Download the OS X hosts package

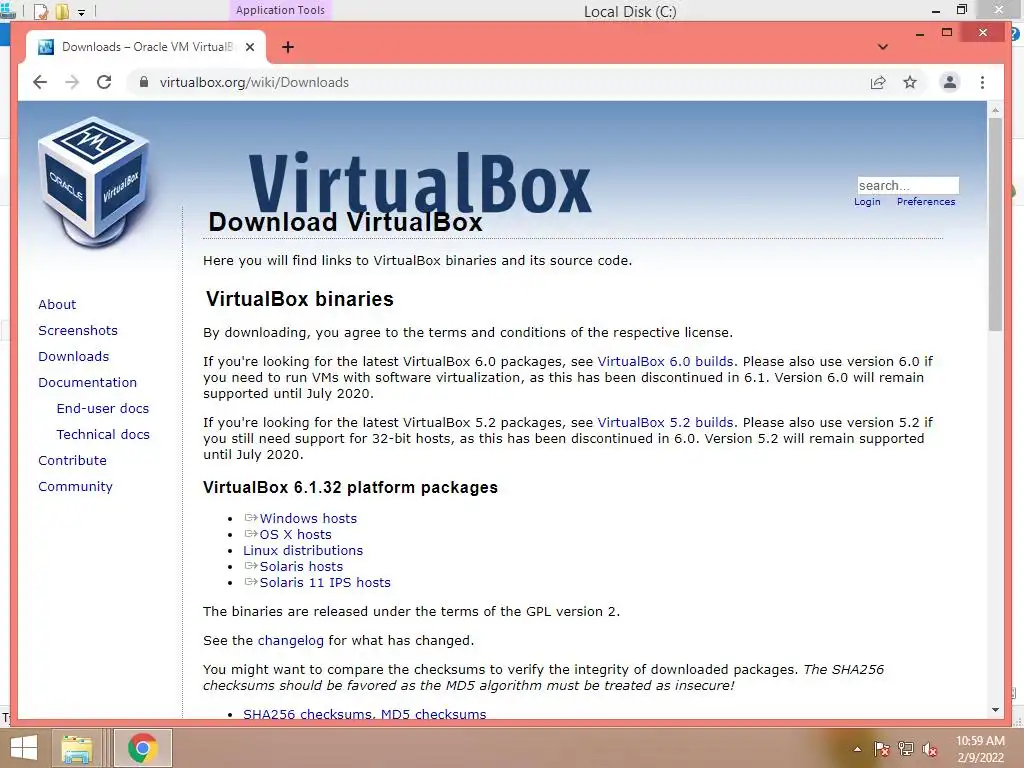point(295,534)
